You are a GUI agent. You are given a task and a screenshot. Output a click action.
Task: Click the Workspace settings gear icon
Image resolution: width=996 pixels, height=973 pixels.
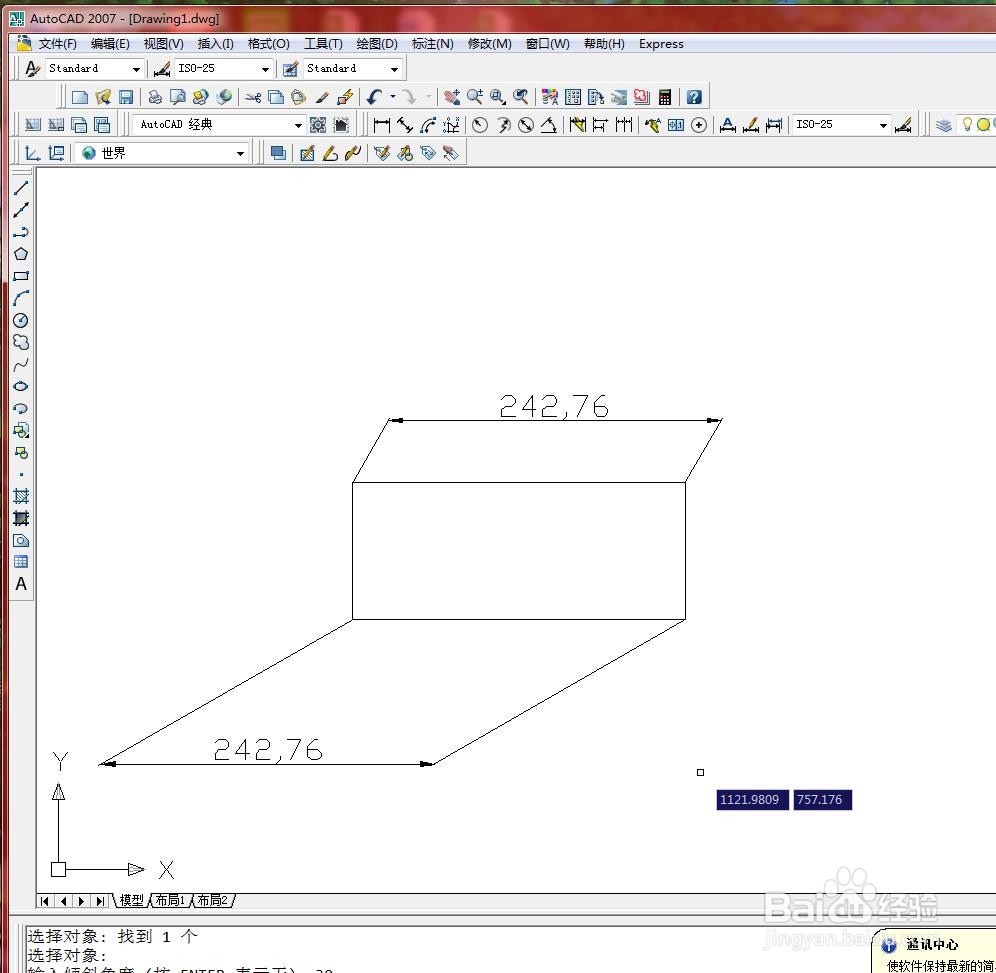click(x=318, y=125)
